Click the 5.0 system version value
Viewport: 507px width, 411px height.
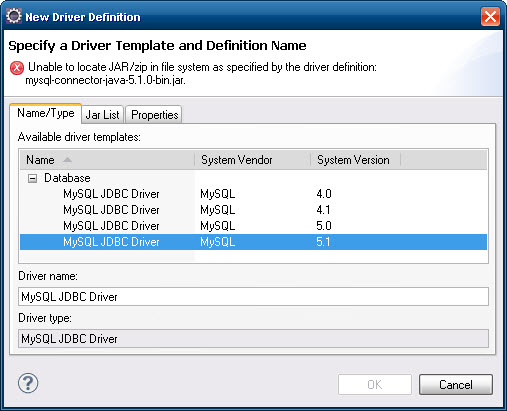(x=324, y=226)
